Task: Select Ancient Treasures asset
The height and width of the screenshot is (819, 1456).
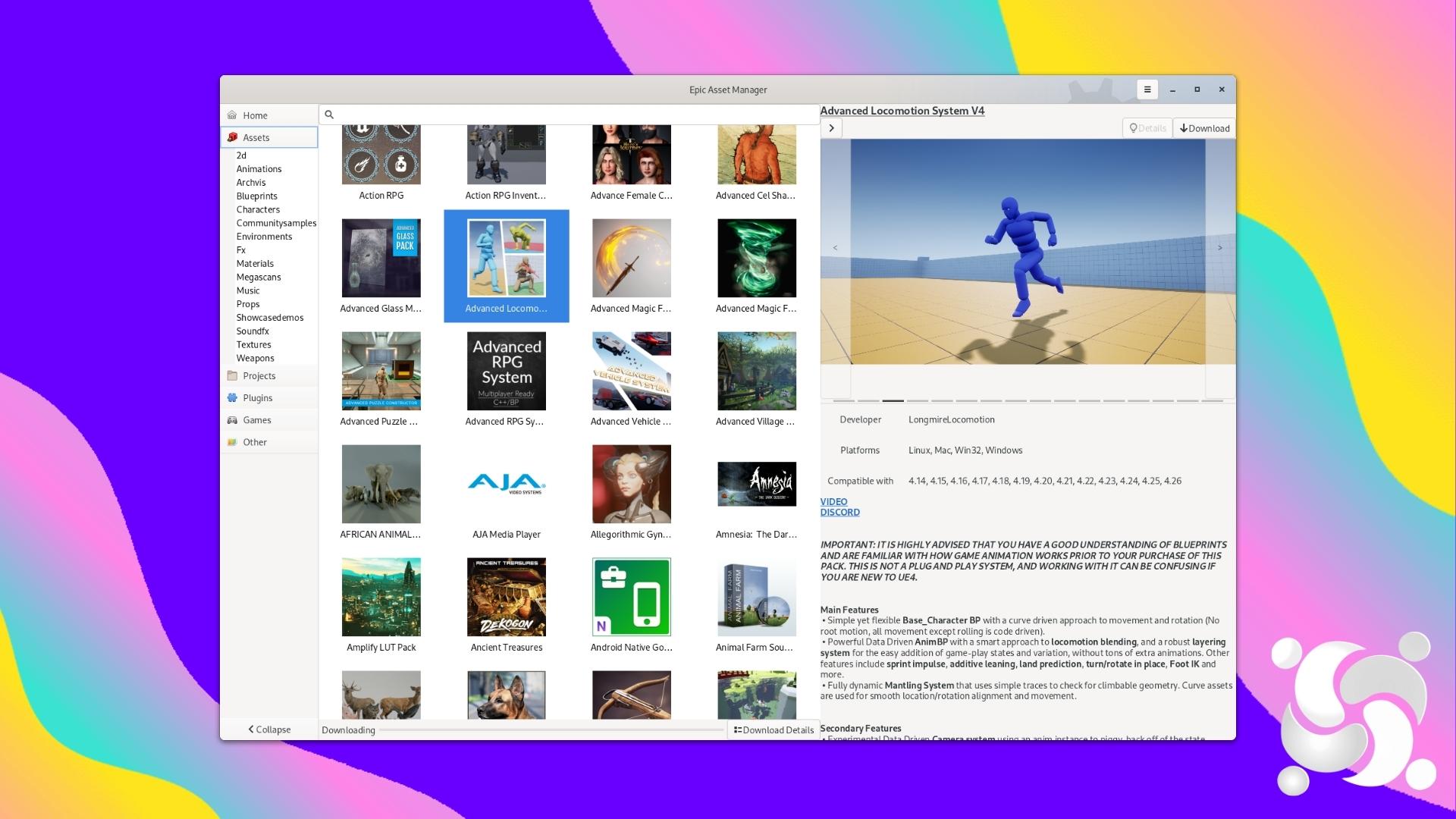Action: 506,605
